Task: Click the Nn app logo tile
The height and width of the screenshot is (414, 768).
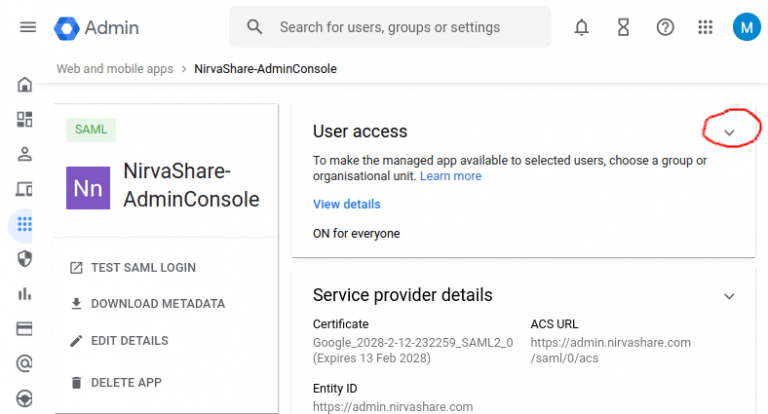Action: [88, 188]
